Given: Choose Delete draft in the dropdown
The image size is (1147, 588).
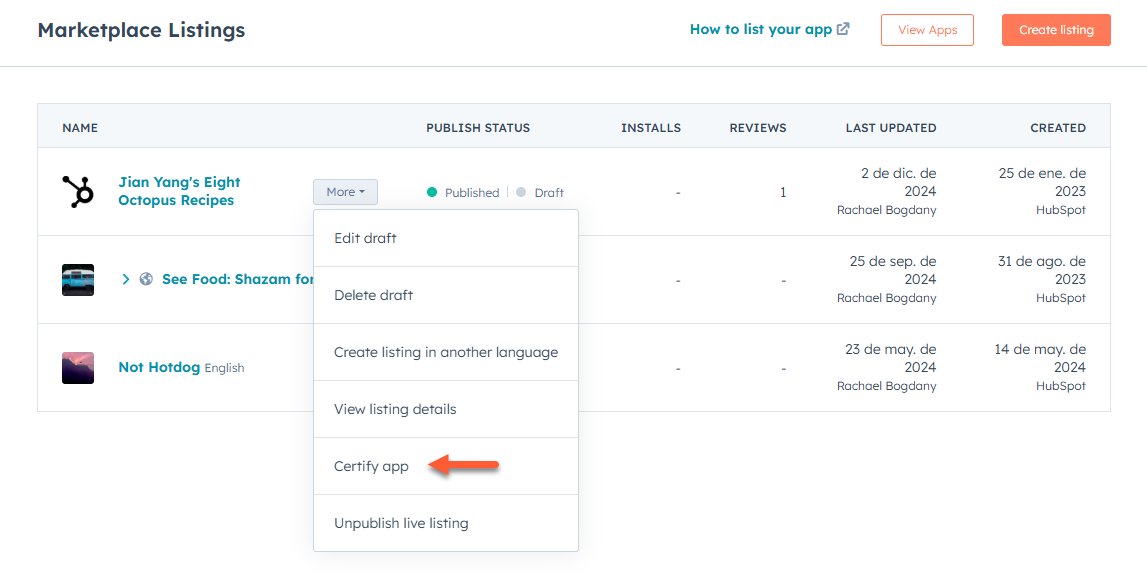Looking at the screenshot, I should pos(373,295).
